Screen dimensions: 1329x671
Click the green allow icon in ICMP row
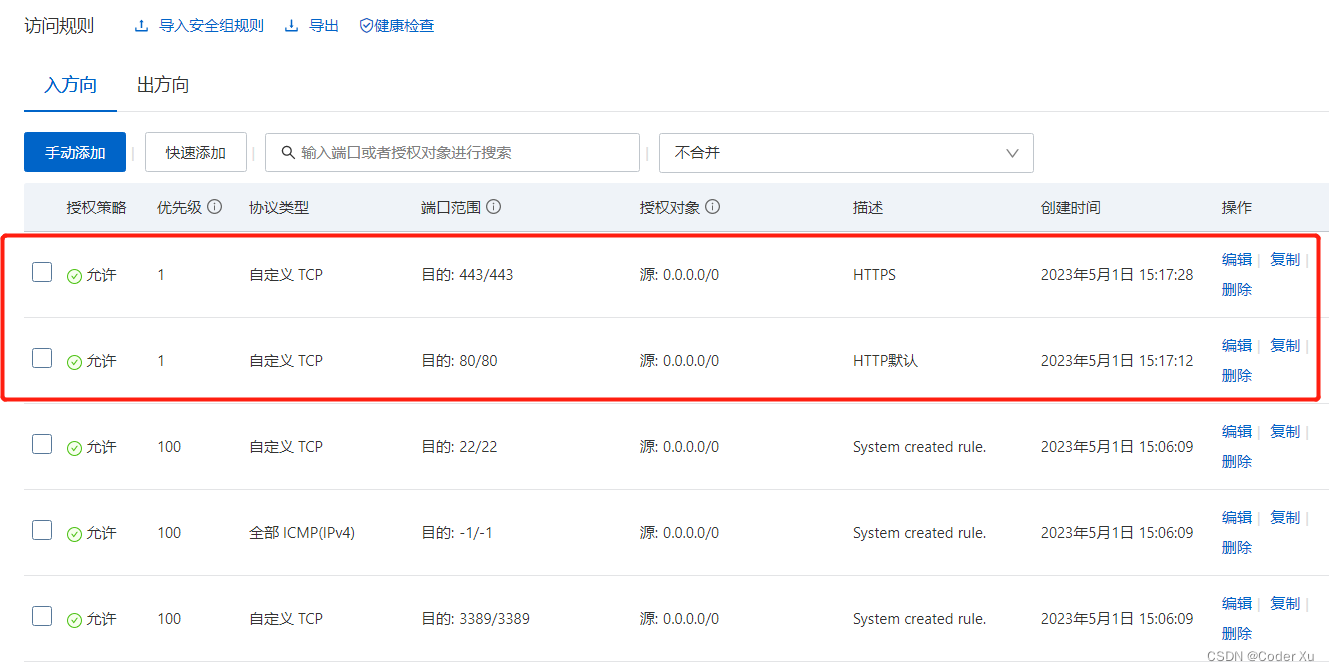tap(74, 534)
